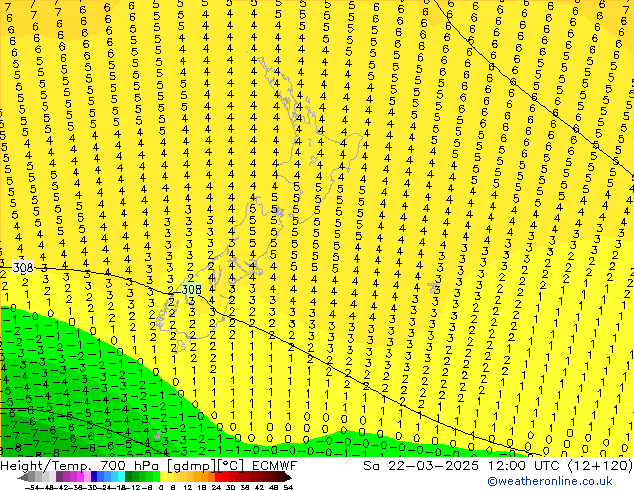This screenshot has height=490, width=634.
Task: Click the left gray arrow end of legend
Action: [22, 478]
